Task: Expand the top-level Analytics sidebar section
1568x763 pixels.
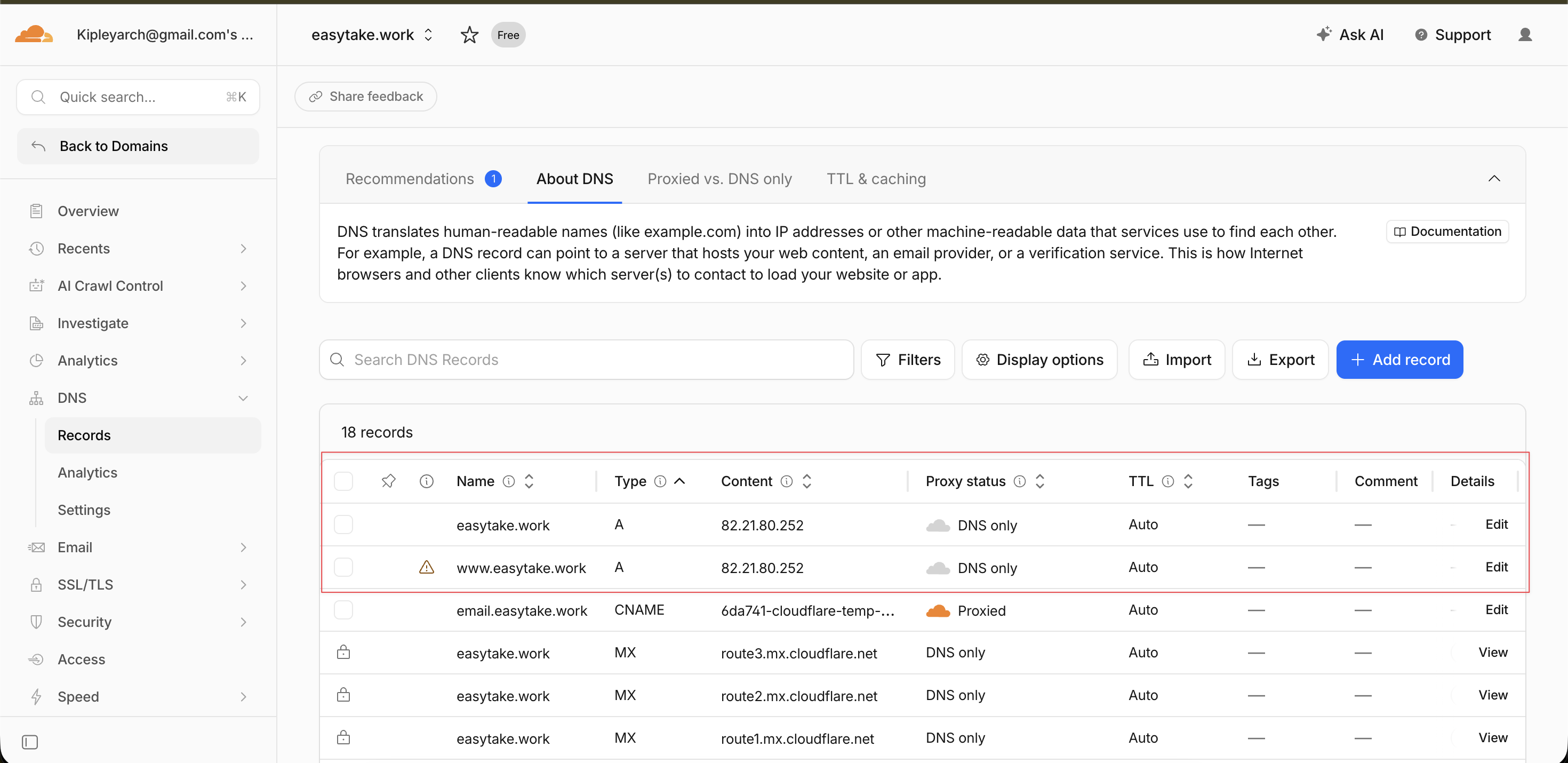Action: coord(244,361)
